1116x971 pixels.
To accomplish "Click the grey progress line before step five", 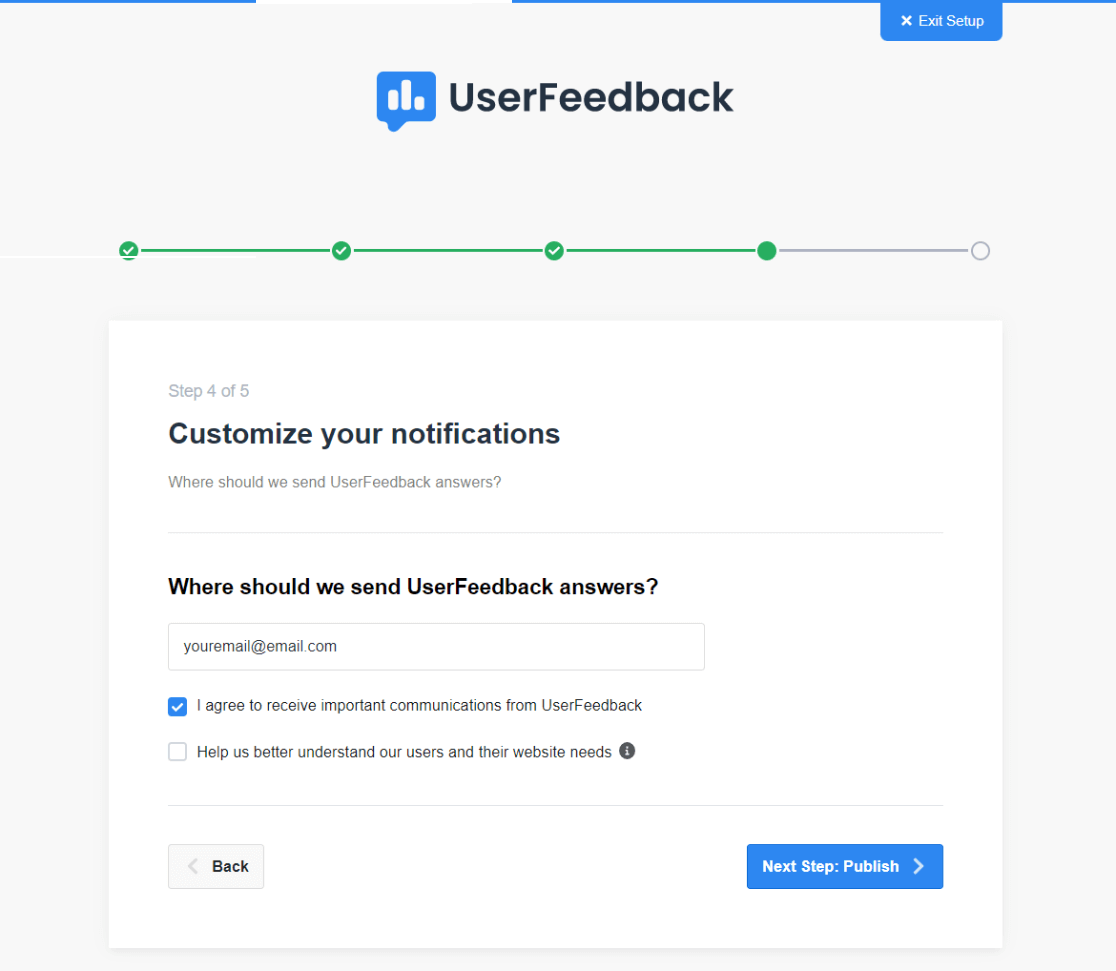I will click(873, 251).
